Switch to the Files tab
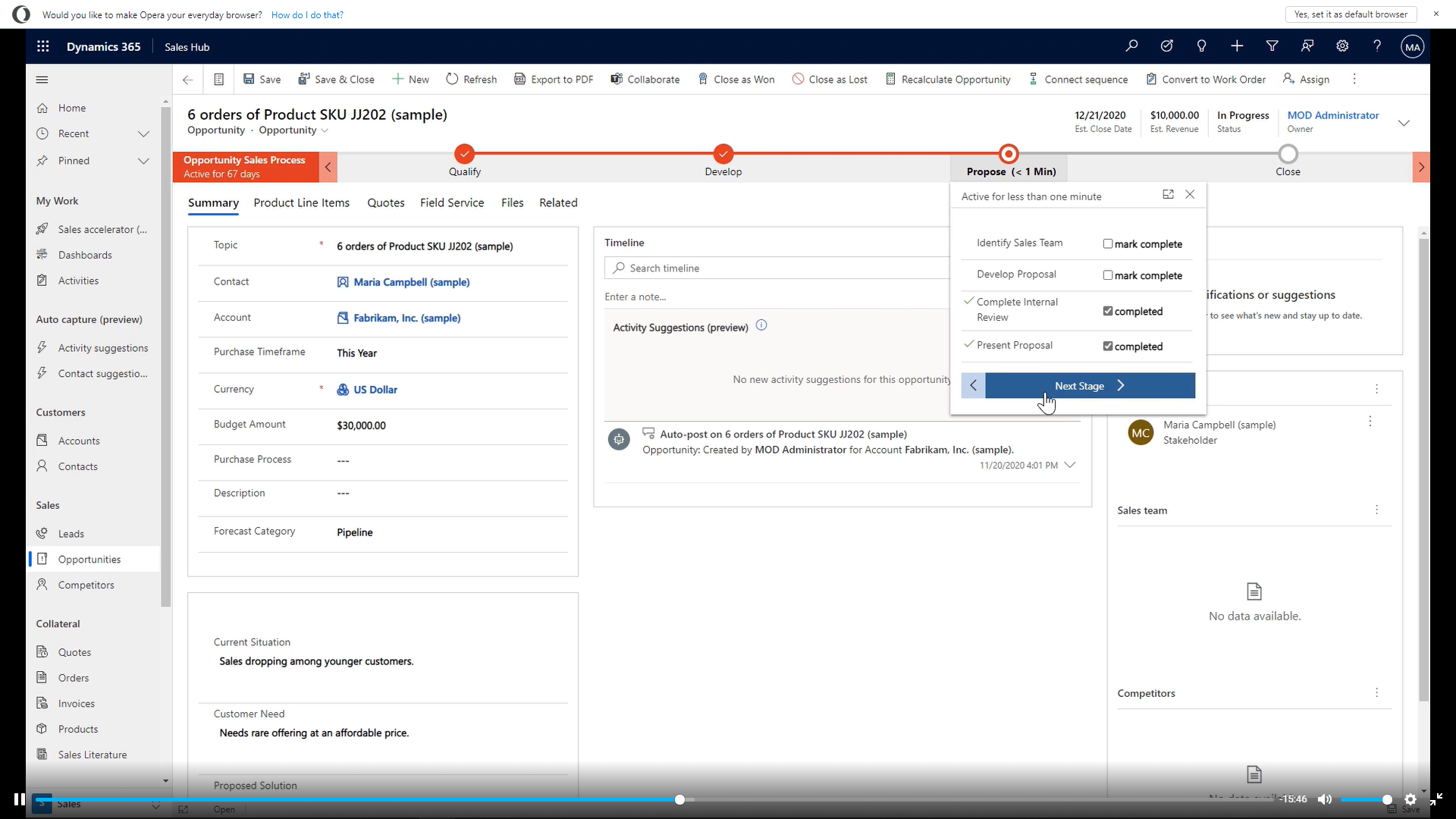Screen dimensions: 1456x819 coord(513,203)
